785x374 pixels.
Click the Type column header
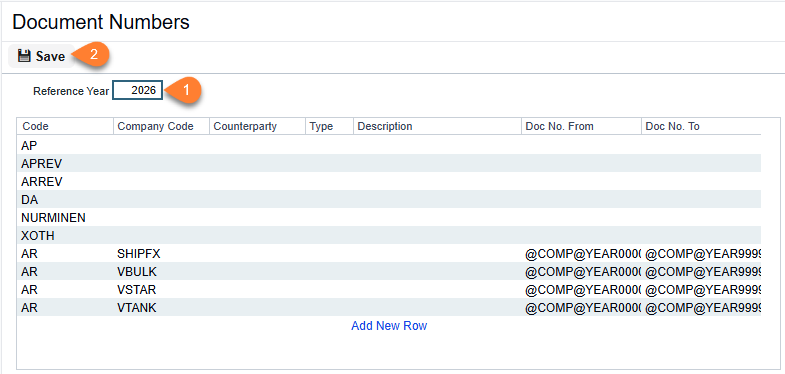329,127
